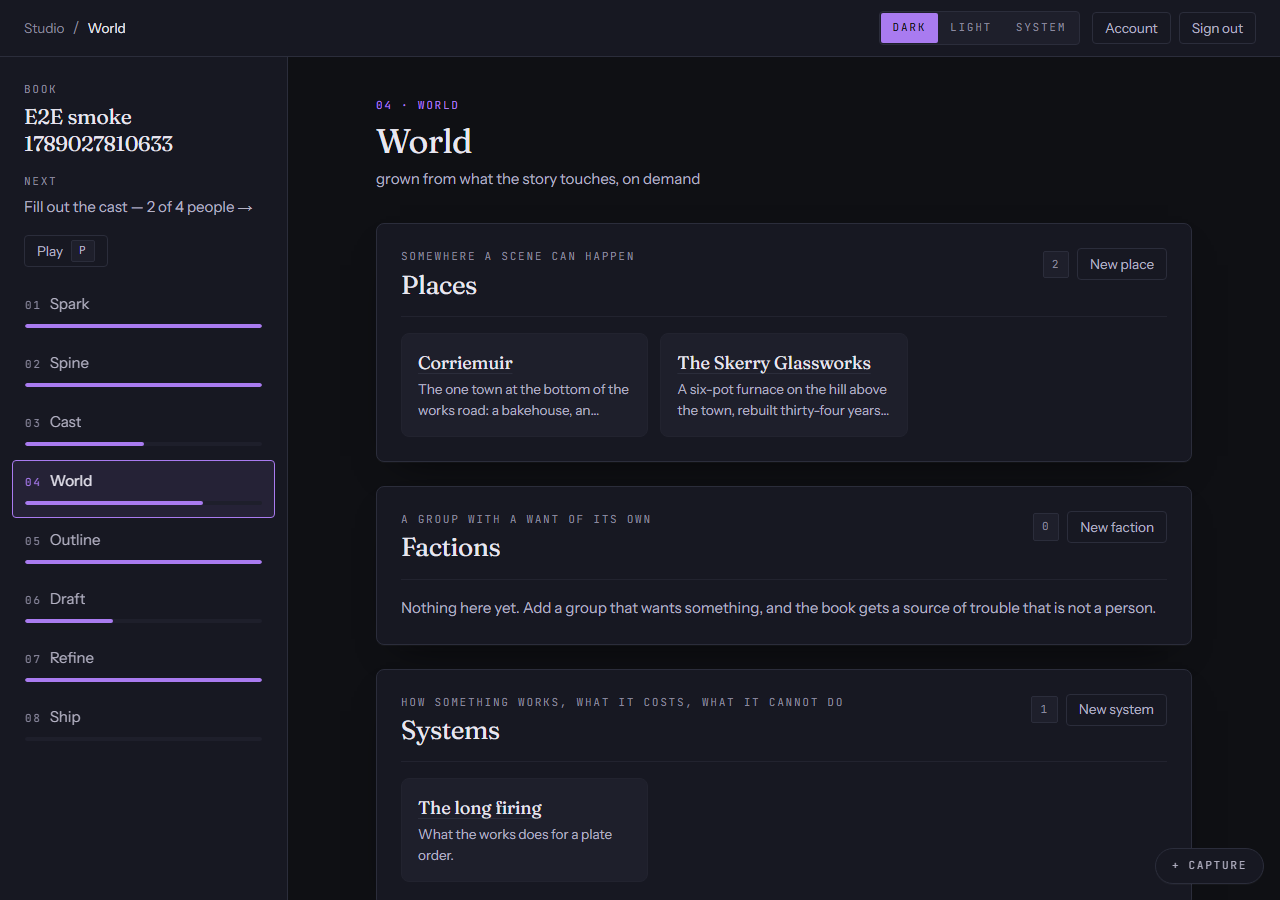Click the Systems count badge showing 1

[x=1044, y=709]
